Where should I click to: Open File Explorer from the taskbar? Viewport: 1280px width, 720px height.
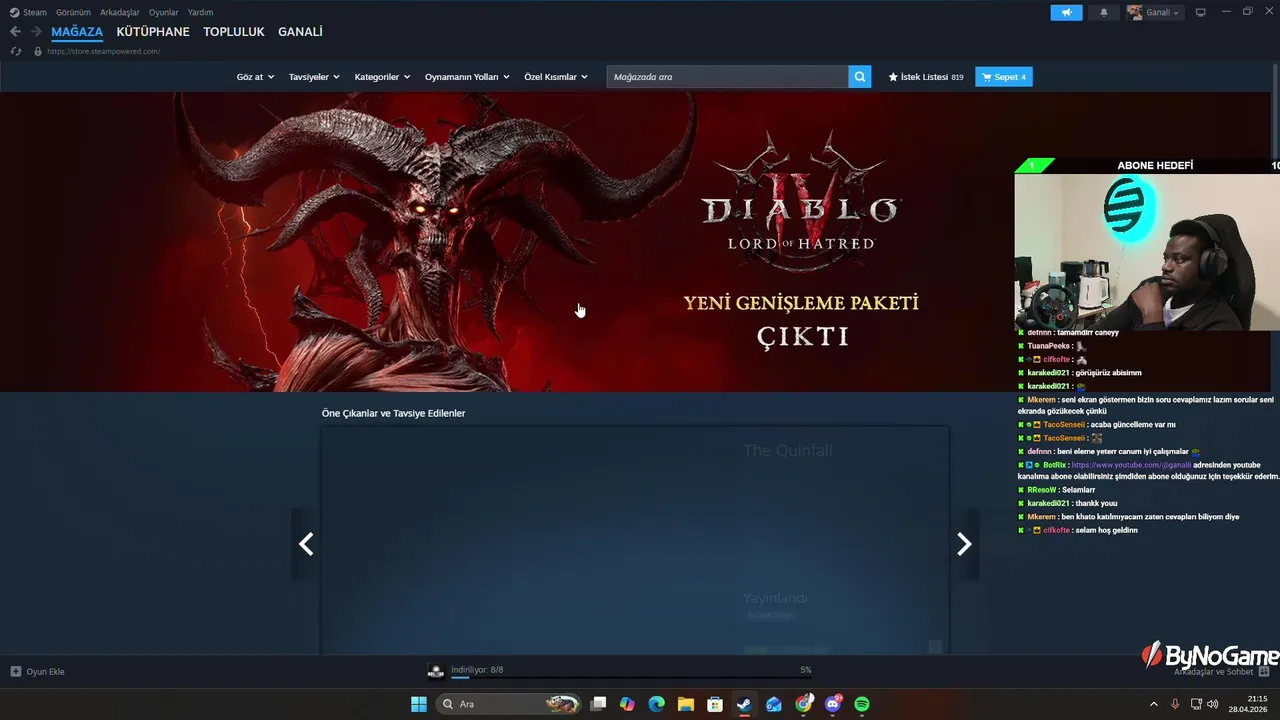[685, 704]
